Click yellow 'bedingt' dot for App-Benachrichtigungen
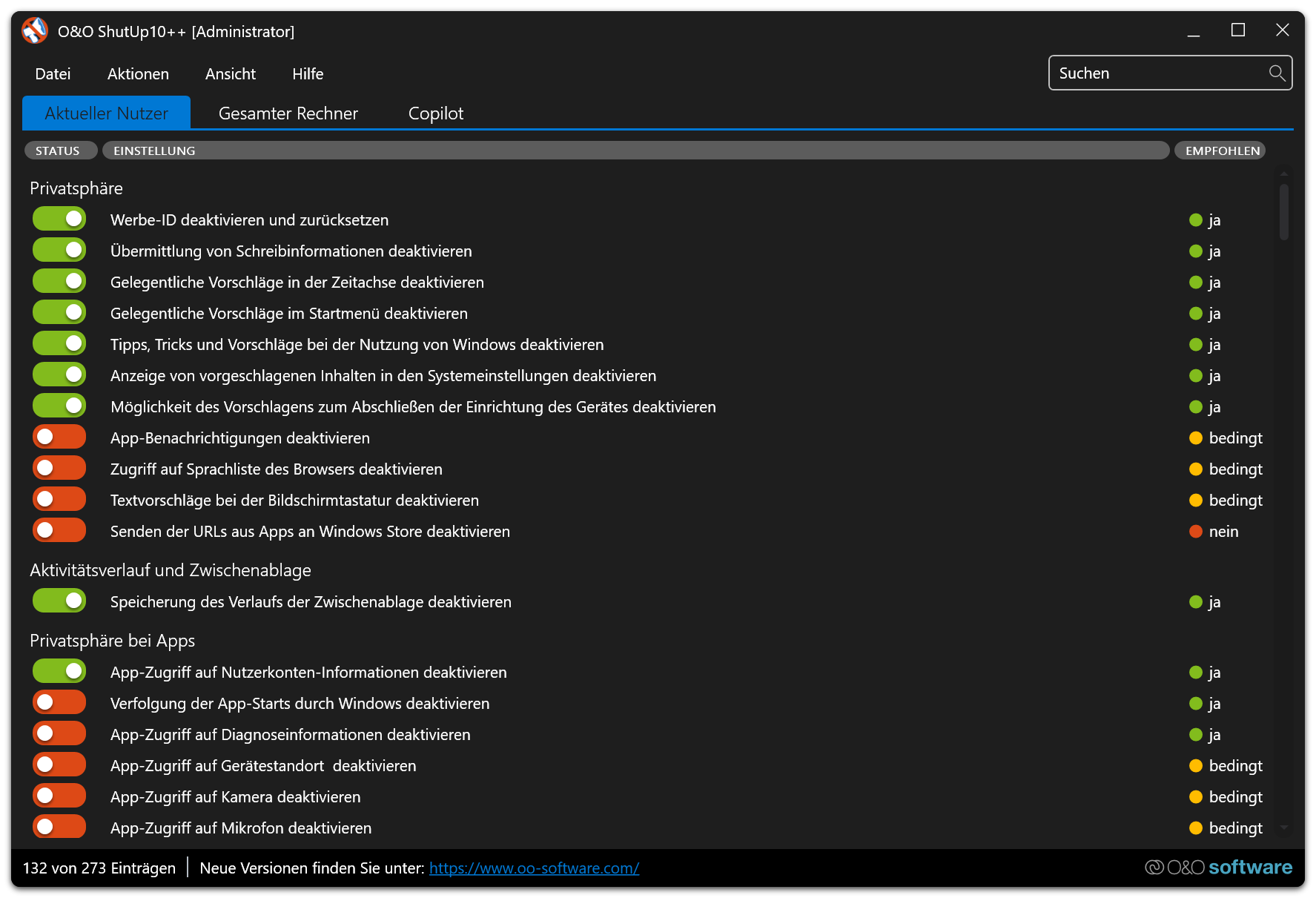 [1195, 438]
